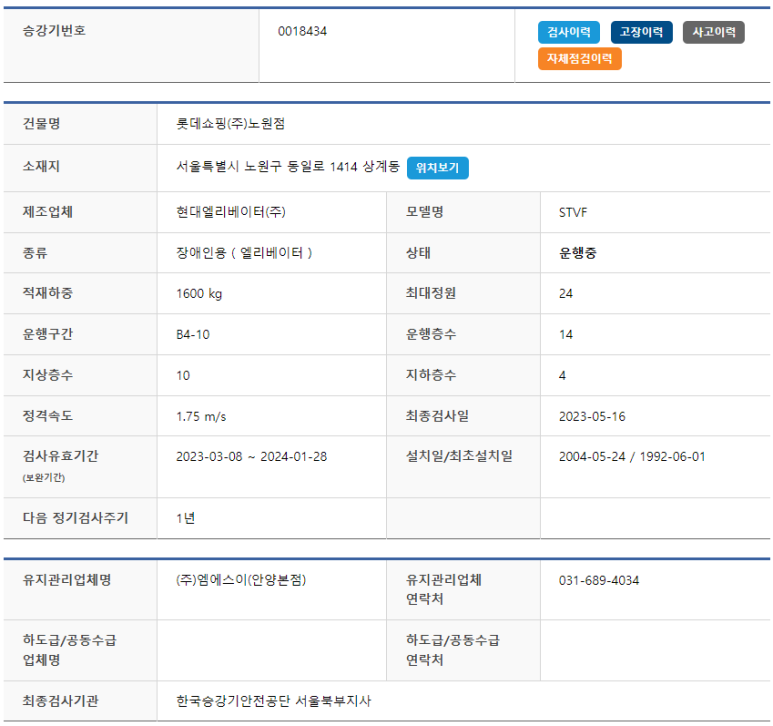Click the 제조업체 label
The height and width of the screenshot is (726, 773).
[48, 212]
